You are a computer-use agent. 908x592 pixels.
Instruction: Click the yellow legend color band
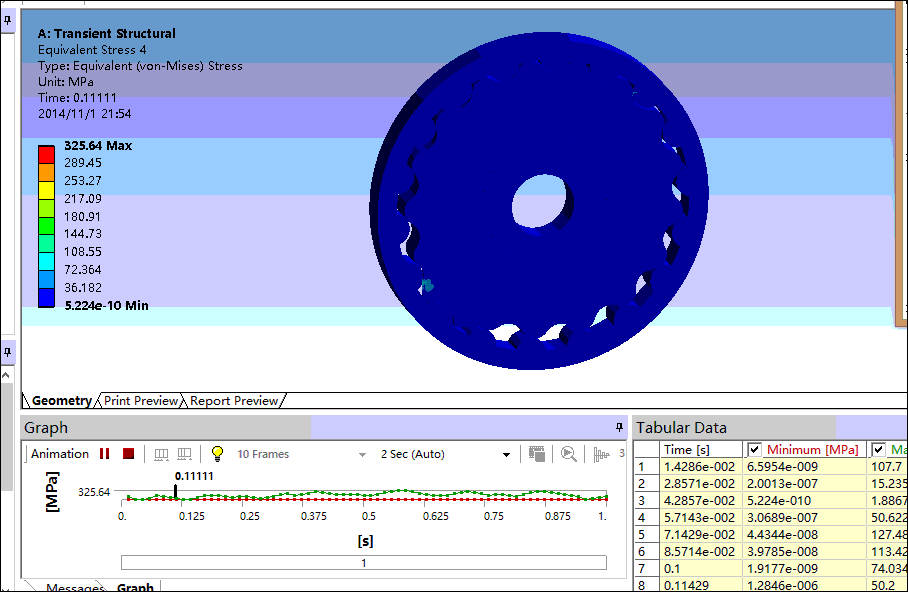tap(46, 191)
